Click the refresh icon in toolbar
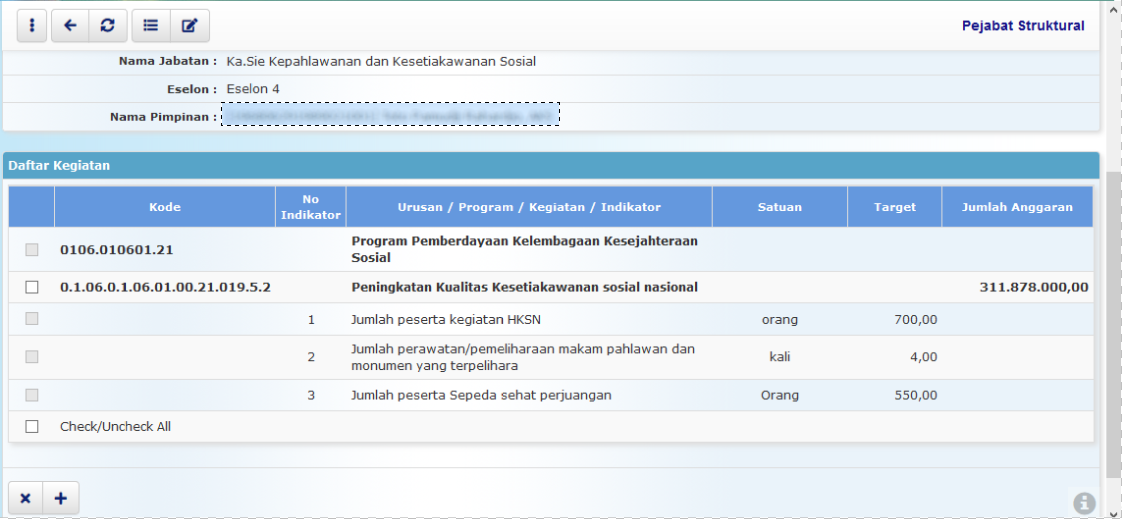 click(107, 26)
